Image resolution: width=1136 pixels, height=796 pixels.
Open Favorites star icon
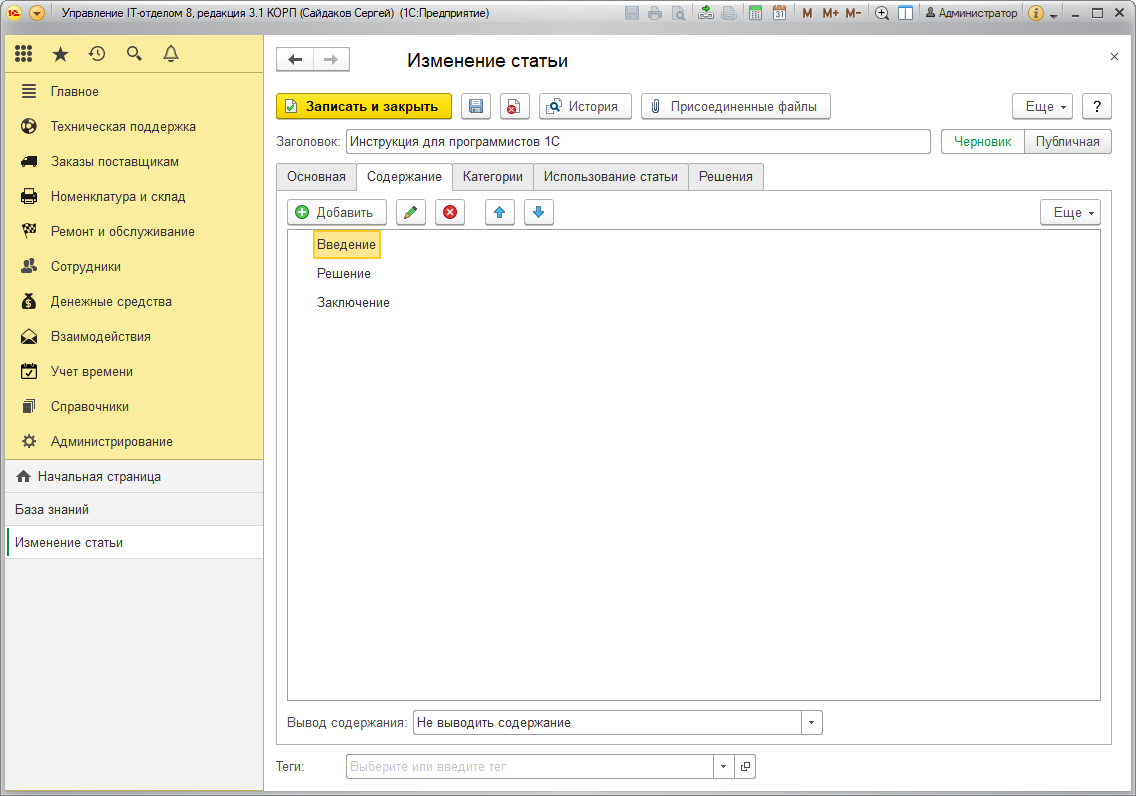click(60, 54)
